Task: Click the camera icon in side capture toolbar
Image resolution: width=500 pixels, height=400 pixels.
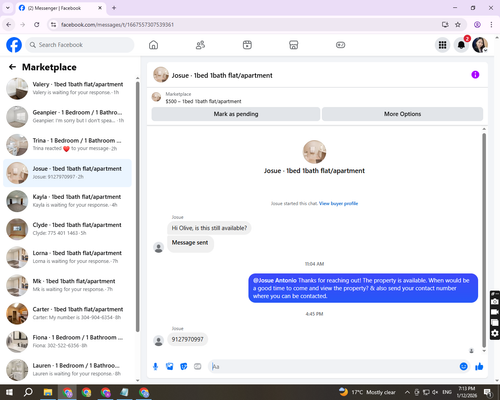Action: tap(495, 302)
